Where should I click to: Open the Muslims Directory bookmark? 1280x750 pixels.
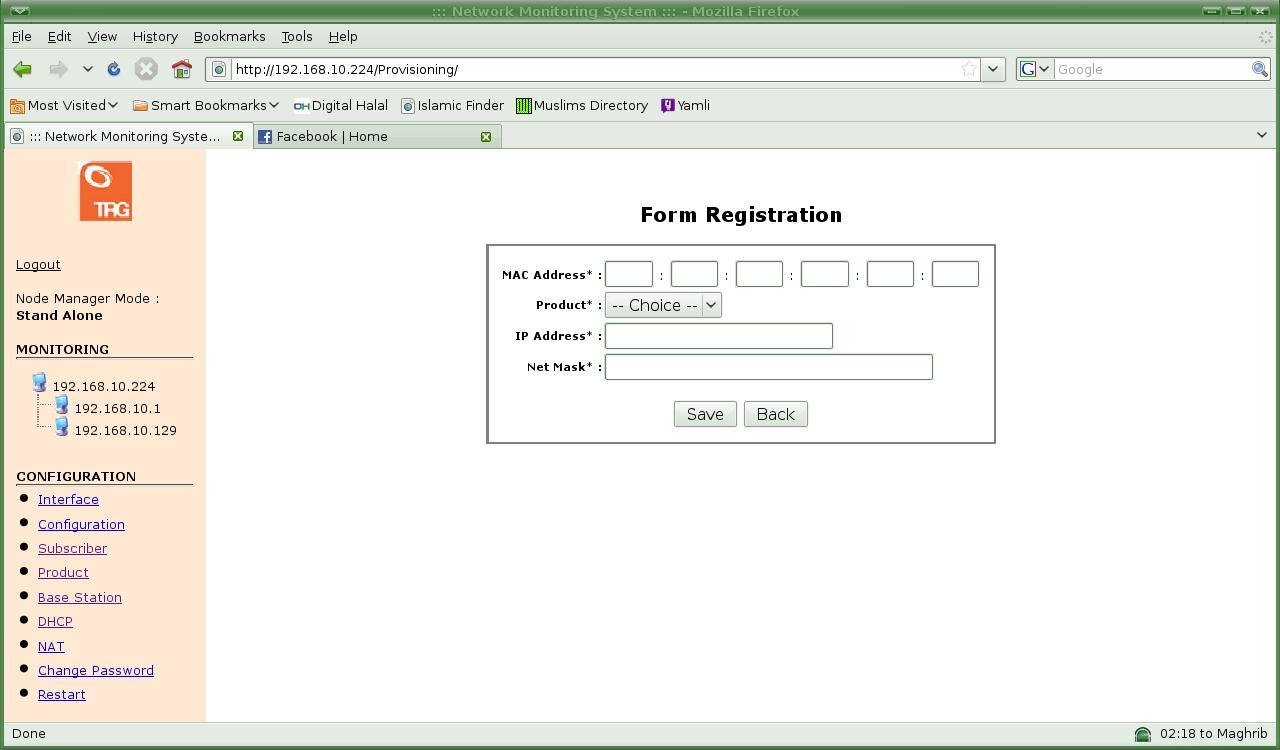582,105
